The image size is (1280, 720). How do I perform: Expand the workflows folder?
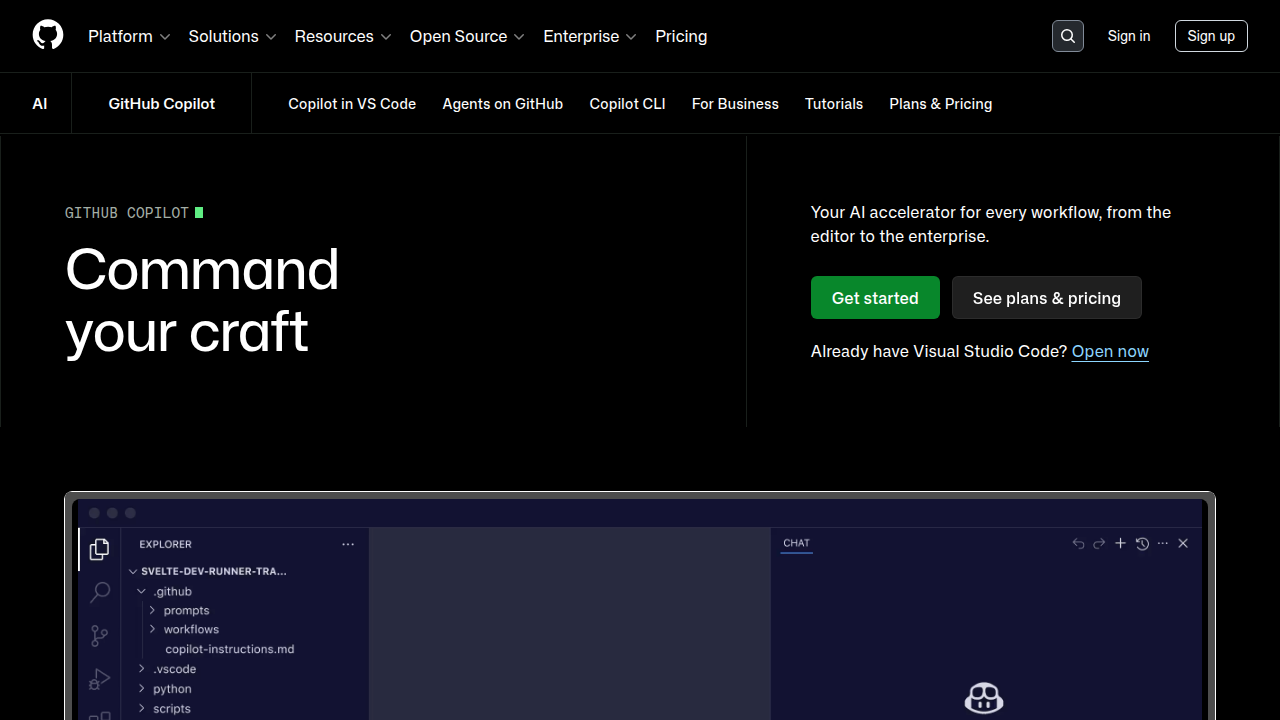(x=185, y=629)
